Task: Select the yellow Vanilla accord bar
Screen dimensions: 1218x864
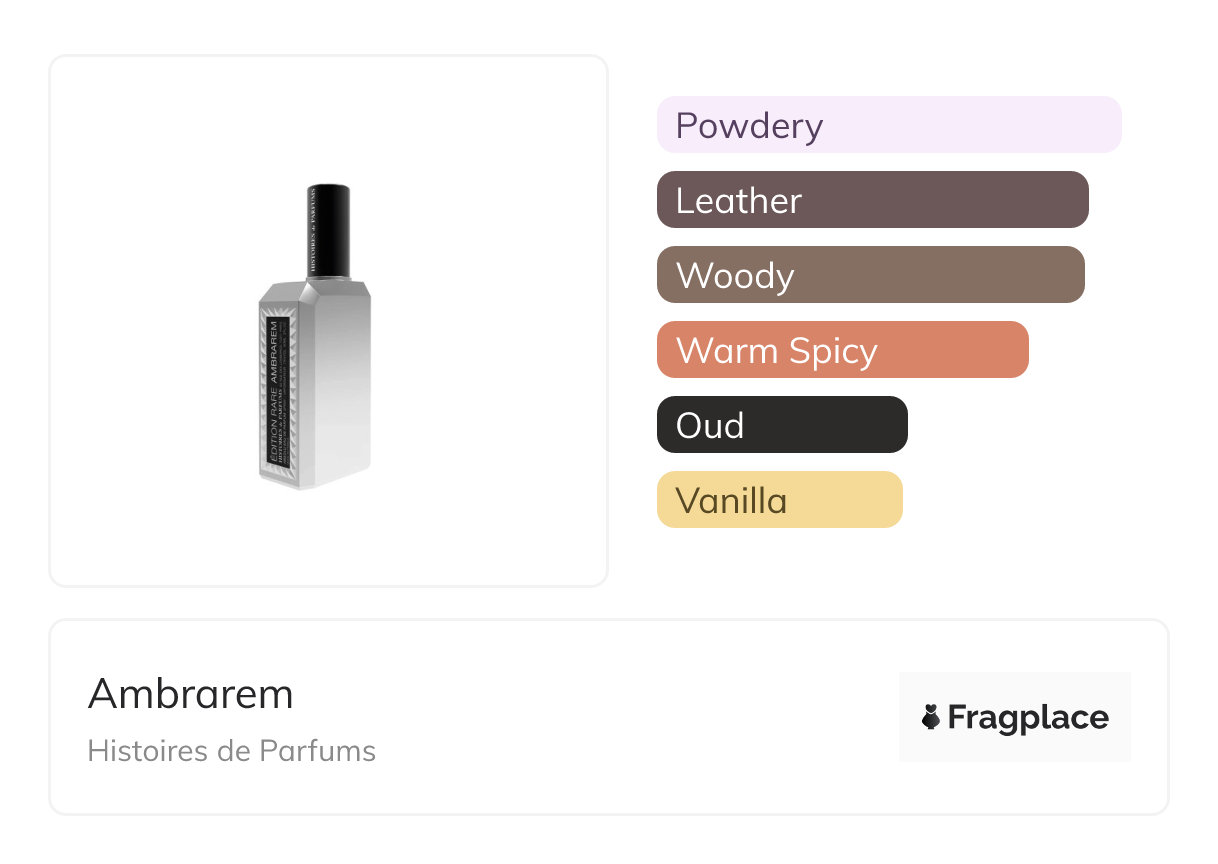Action: [x=779, y=500]
